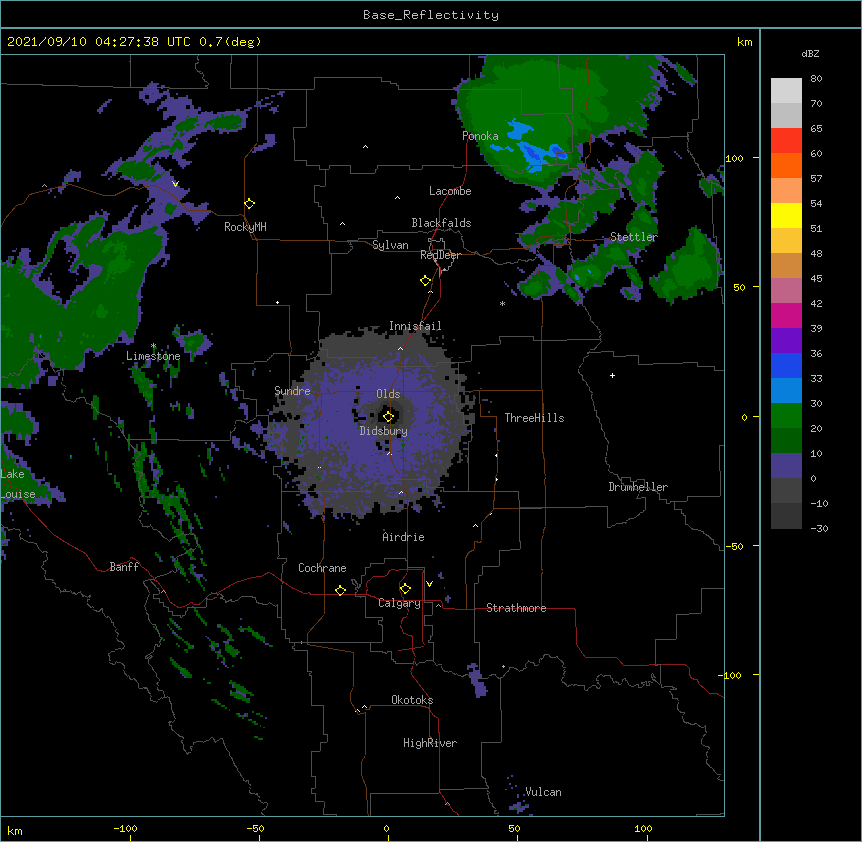The height and width of the screenshot is (842, 862).
Task: Click the Stettler city label
Action: point(634,237)
